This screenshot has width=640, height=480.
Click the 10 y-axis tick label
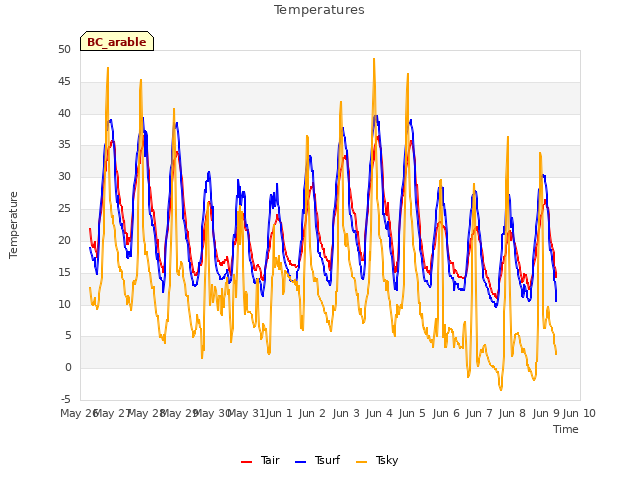click(64, 304)
